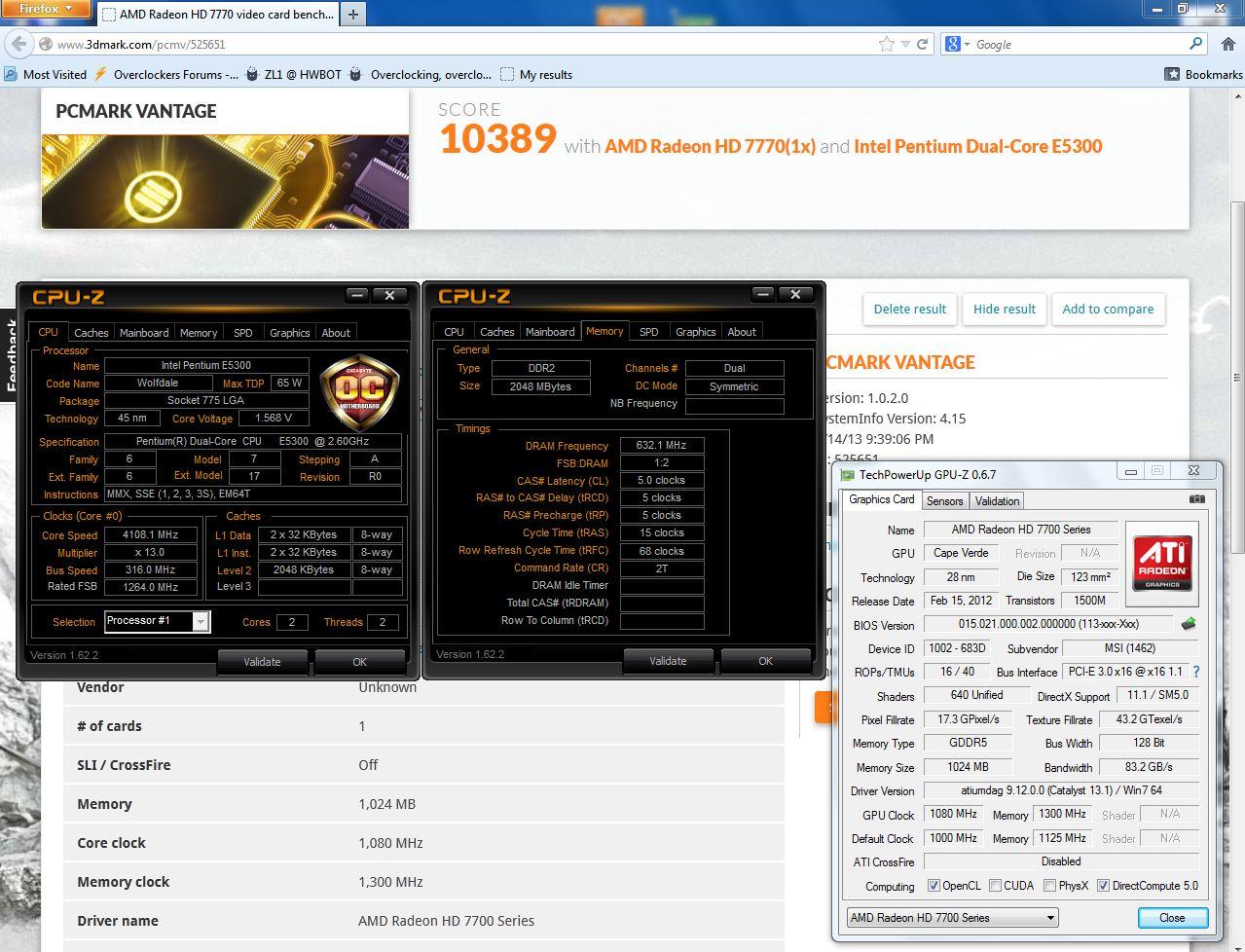Minimize the left CPU-Z window
The height and width of the screenshot is (952, 1245).
[x=357, y=295]
